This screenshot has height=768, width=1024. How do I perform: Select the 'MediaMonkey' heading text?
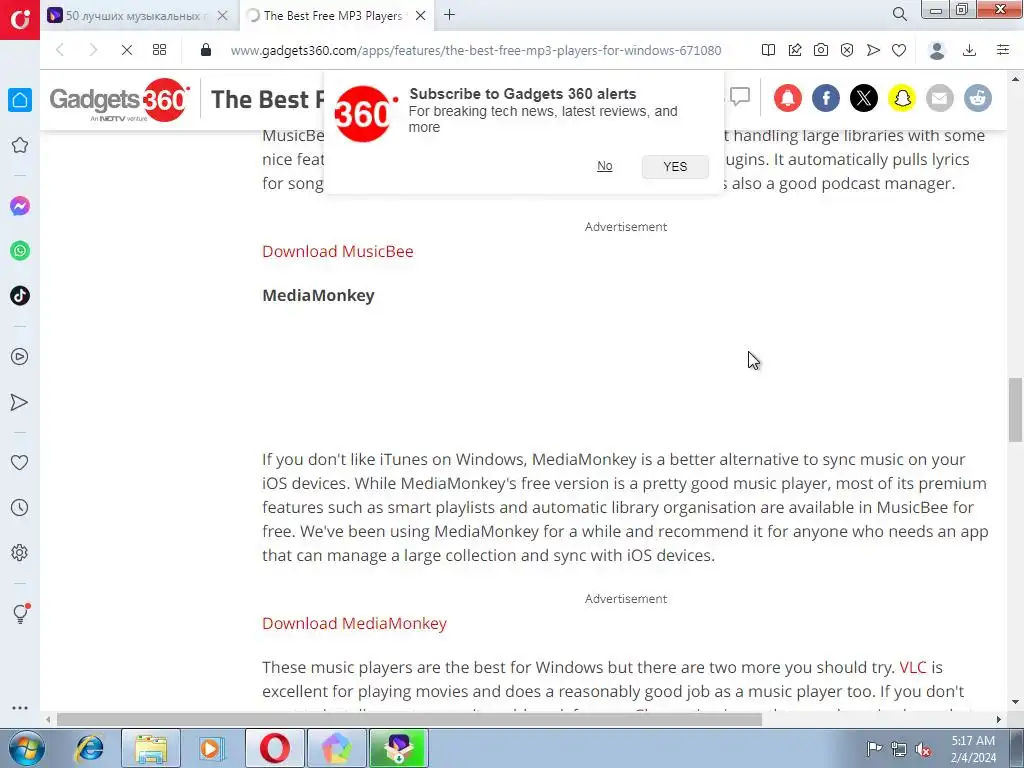(x=318, y=296)
